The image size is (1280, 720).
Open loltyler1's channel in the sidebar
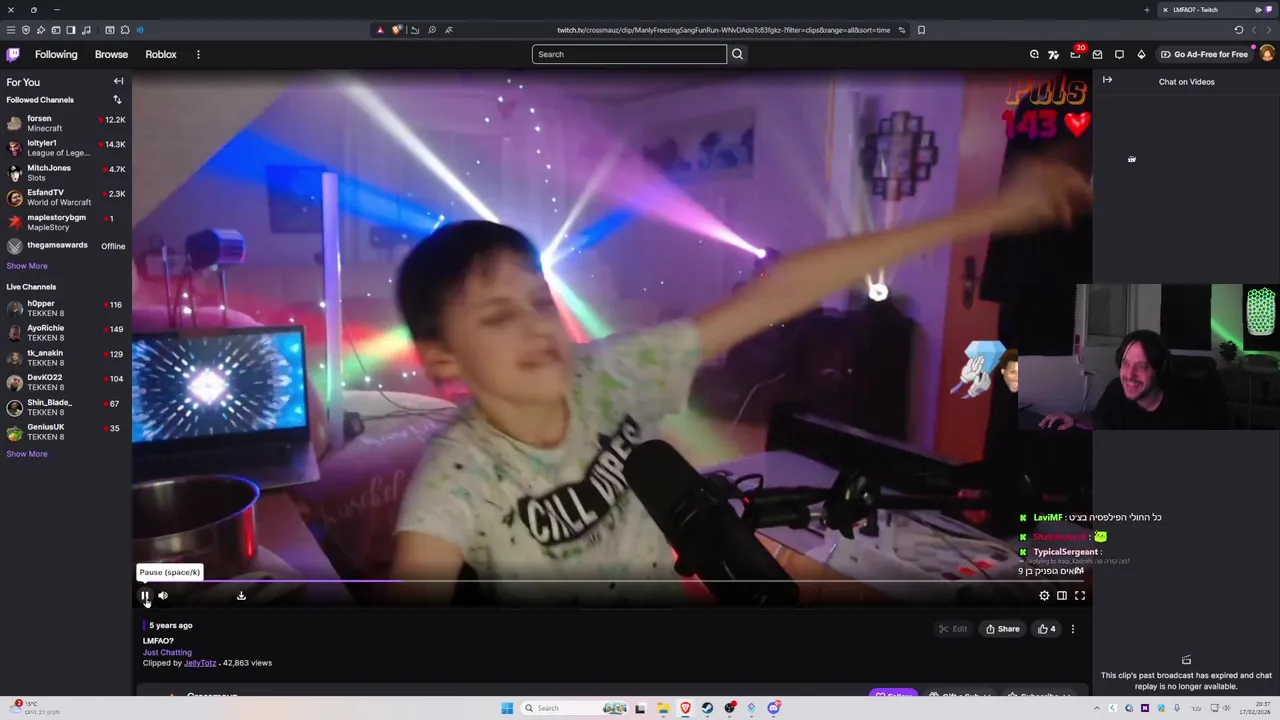(x=65, y=148)
